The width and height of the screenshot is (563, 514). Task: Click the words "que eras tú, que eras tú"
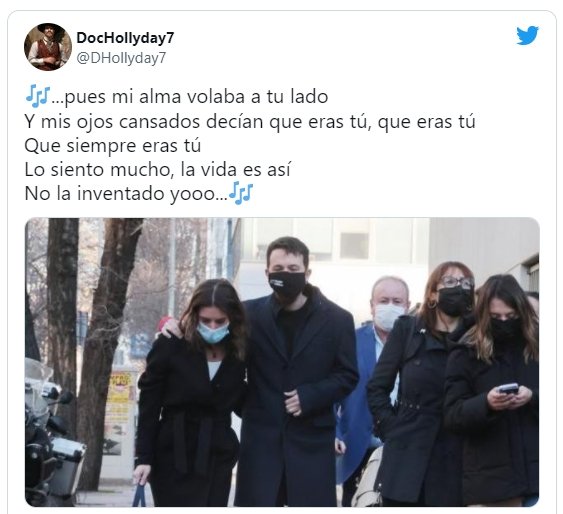[372, 121]
